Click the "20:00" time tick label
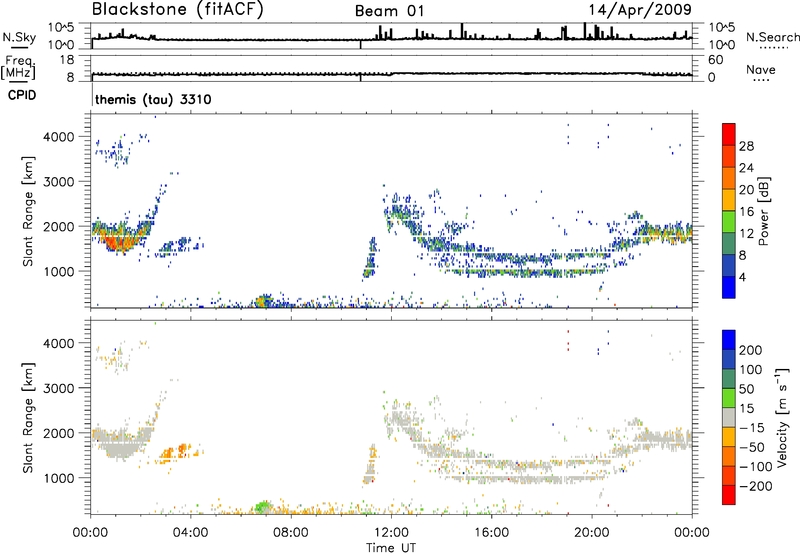The width and height of the screenshot is (800, 554). tap(592, 533)
